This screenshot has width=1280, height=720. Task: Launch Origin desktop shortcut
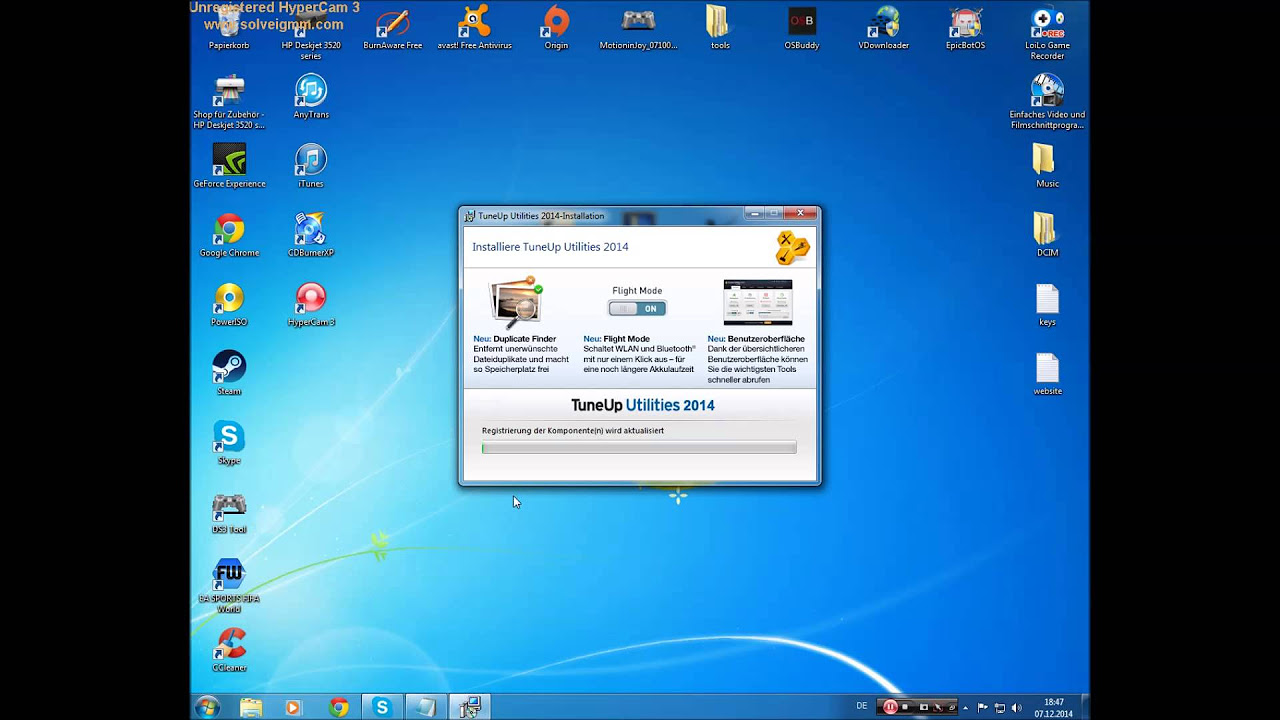click(556, 28)
